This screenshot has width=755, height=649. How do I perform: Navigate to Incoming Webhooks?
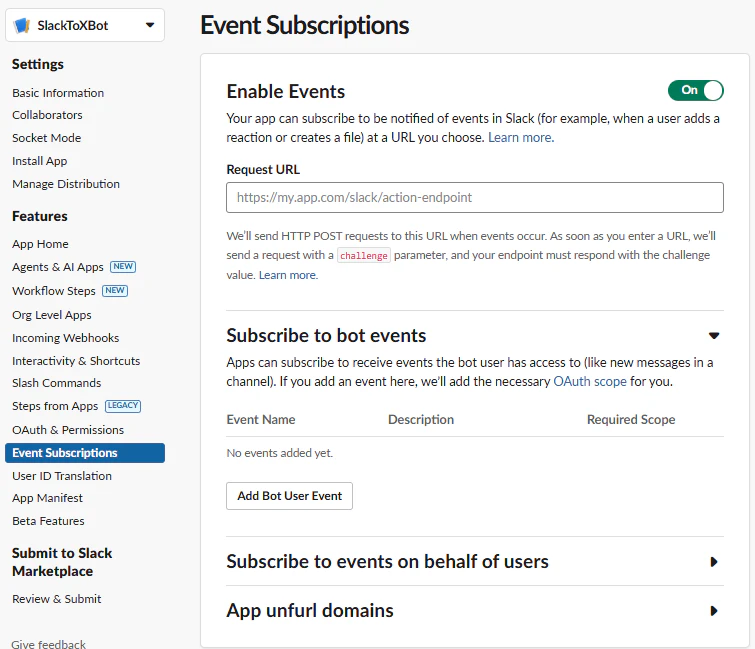pyautogui.click(x=65, y=338)
